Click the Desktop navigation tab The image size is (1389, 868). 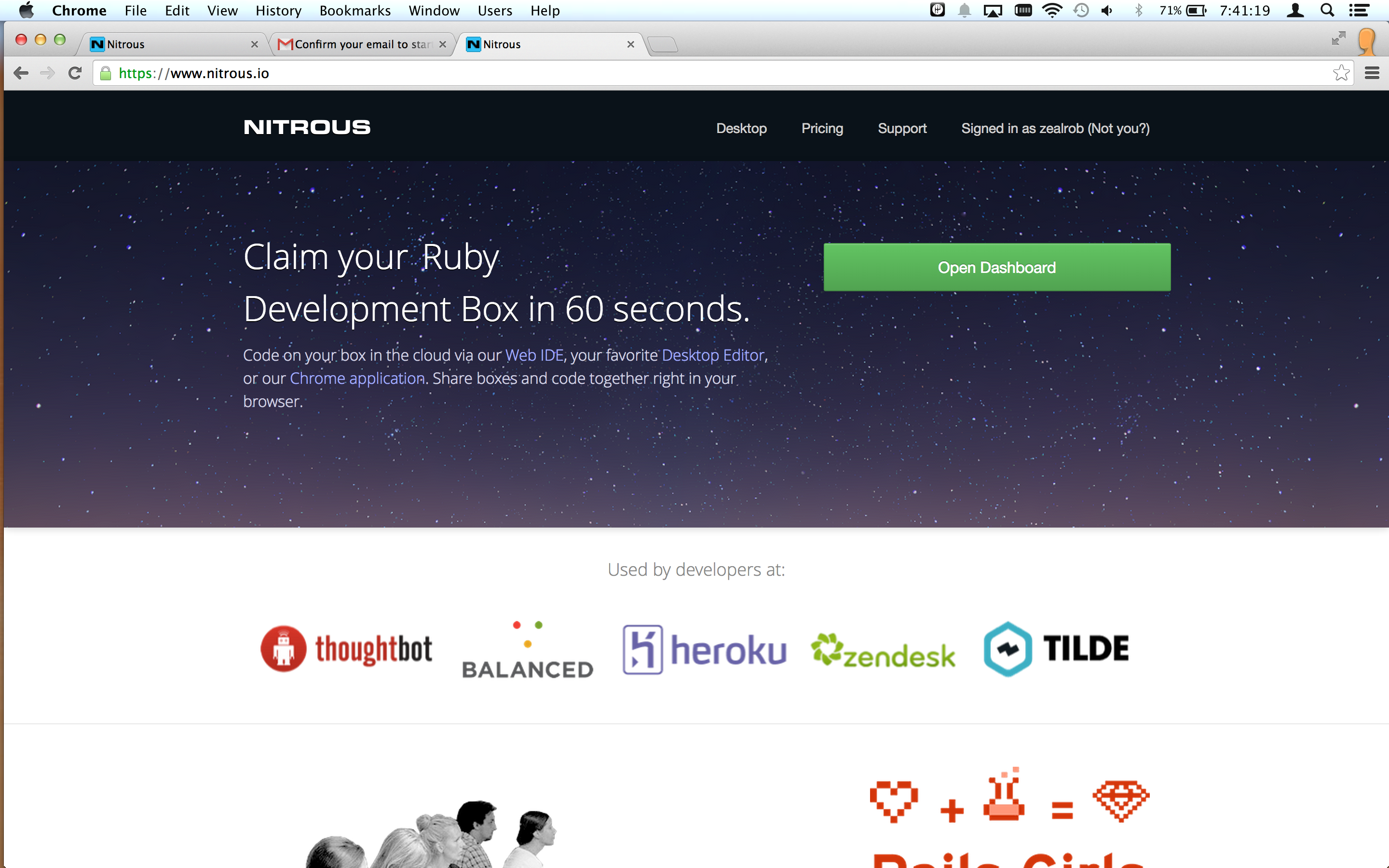click(741, 128)
